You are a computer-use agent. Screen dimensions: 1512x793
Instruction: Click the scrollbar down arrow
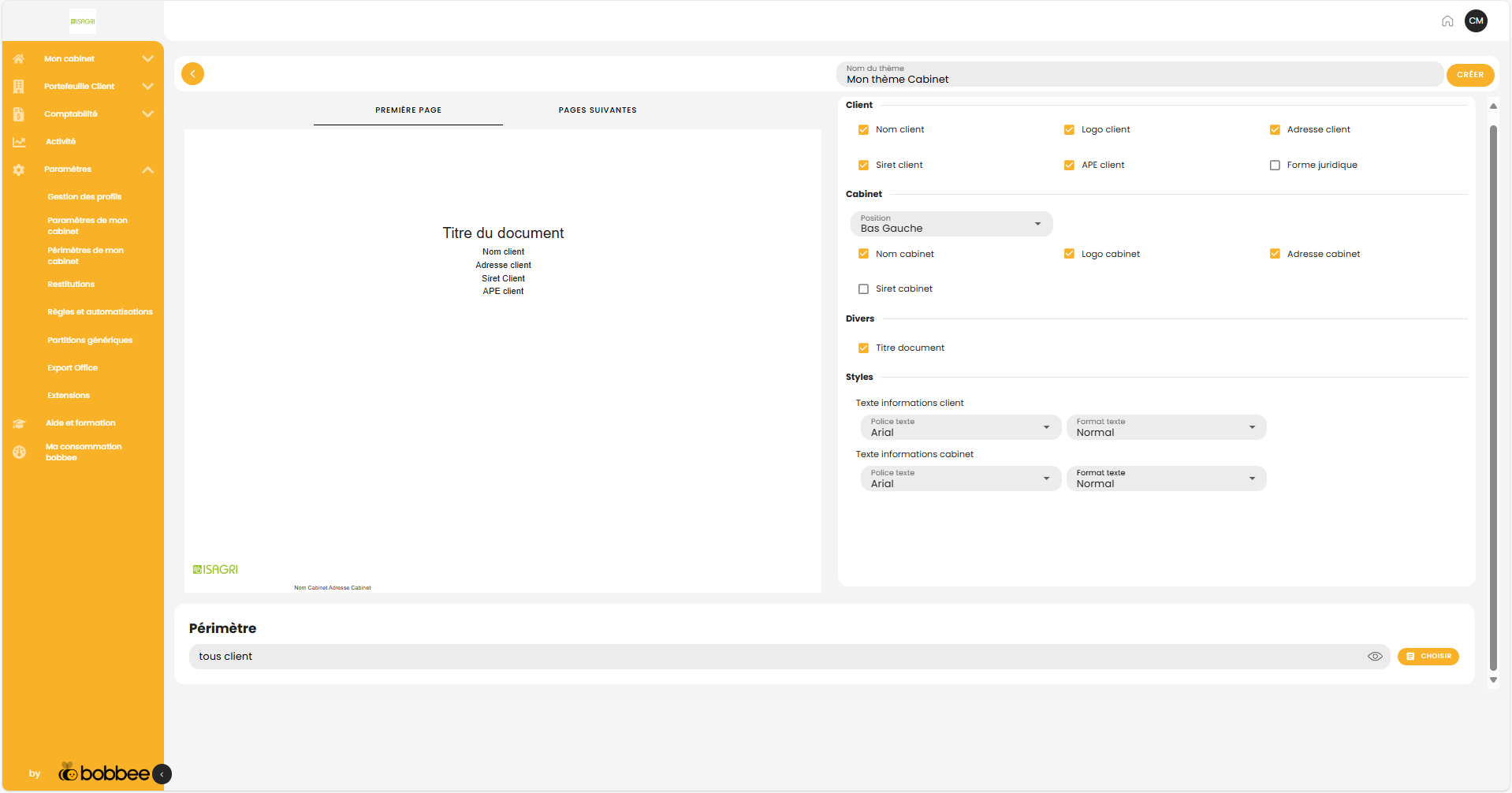(1493, 680)
